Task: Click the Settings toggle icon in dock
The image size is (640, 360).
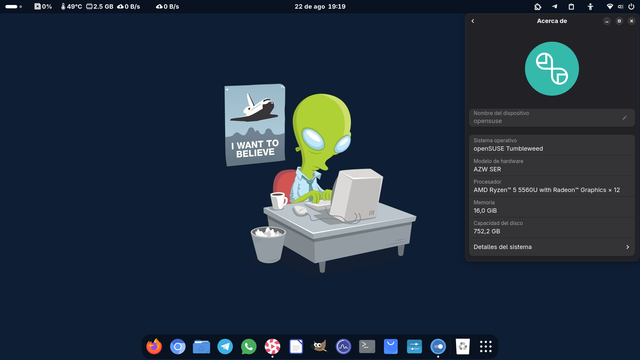Action: click(438, 347)
